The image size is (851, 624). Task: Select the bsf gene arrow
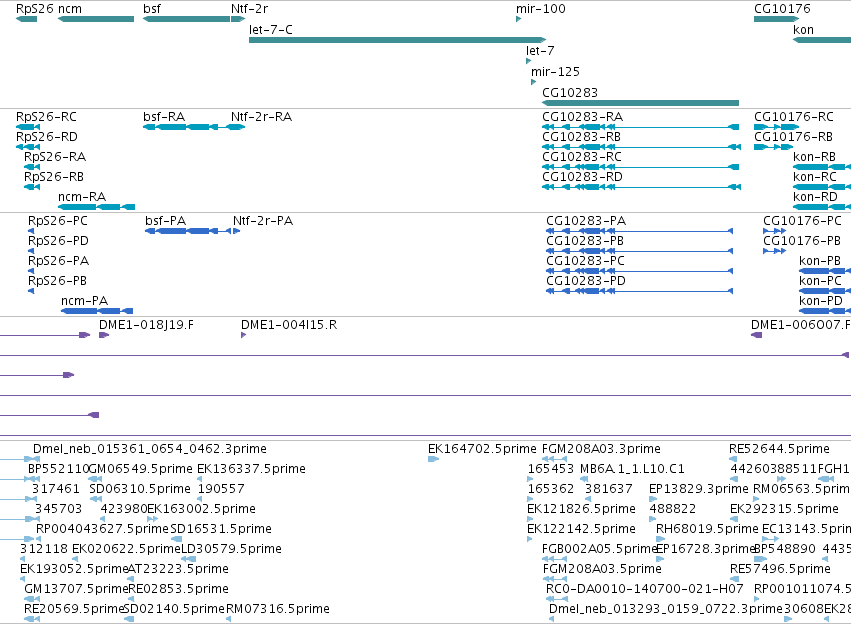pos(186,19)
